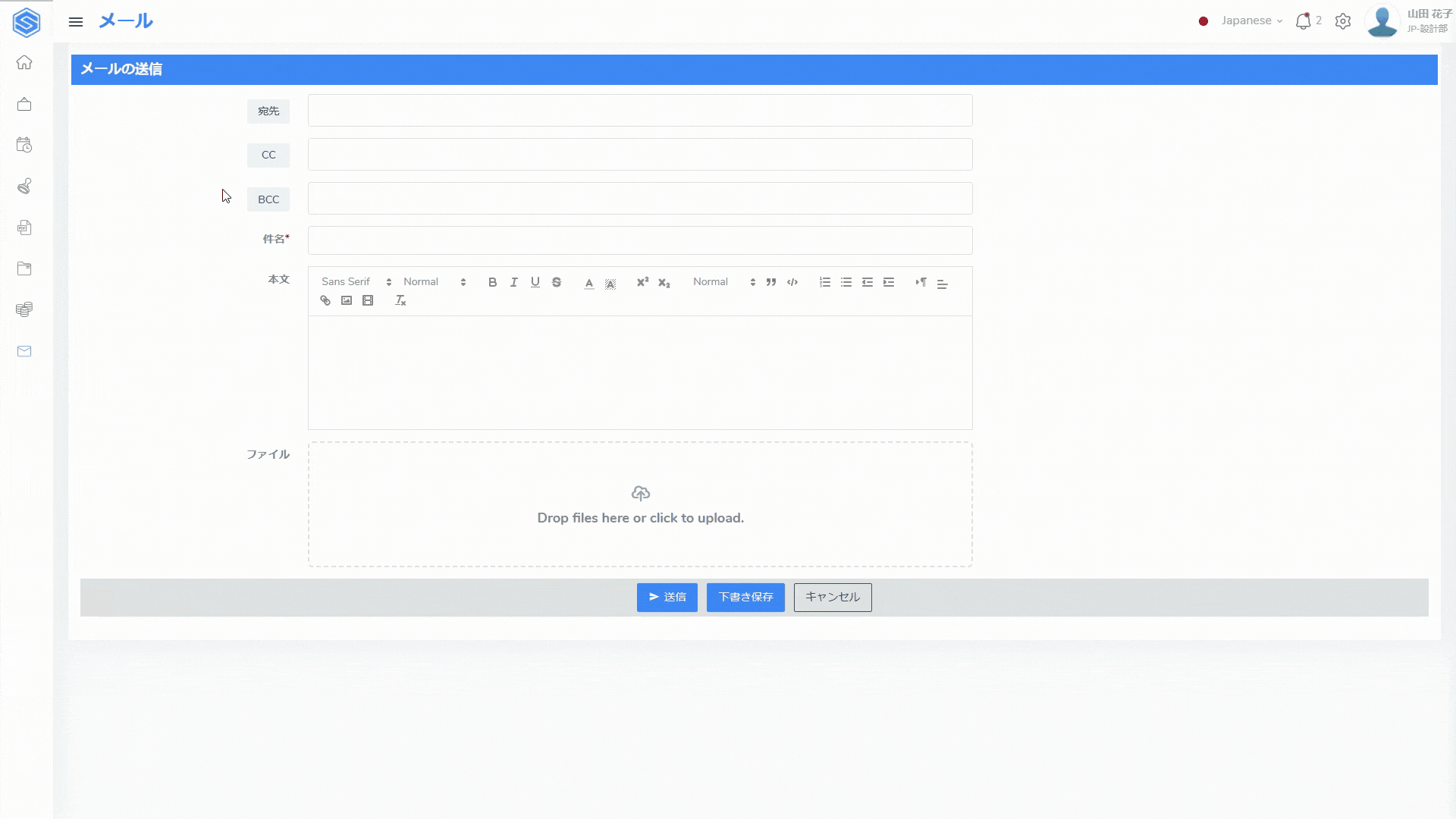The width and height of the screenshot is (1456, 819).
Task: Expand Japanese language selector
Action: point(1251,21)
